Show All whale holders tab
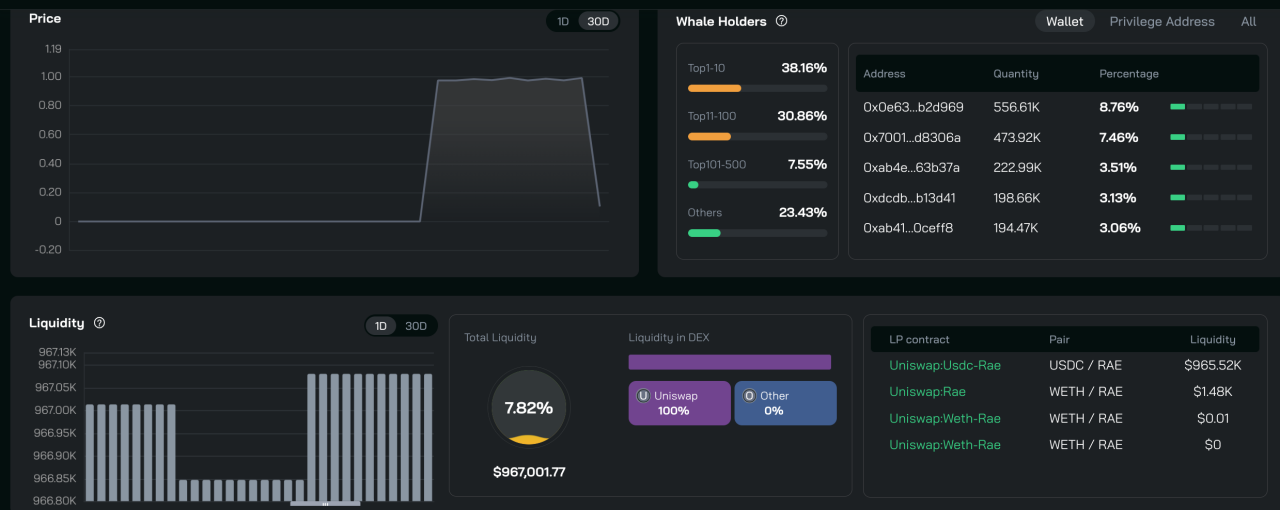 click(1248, 21)
